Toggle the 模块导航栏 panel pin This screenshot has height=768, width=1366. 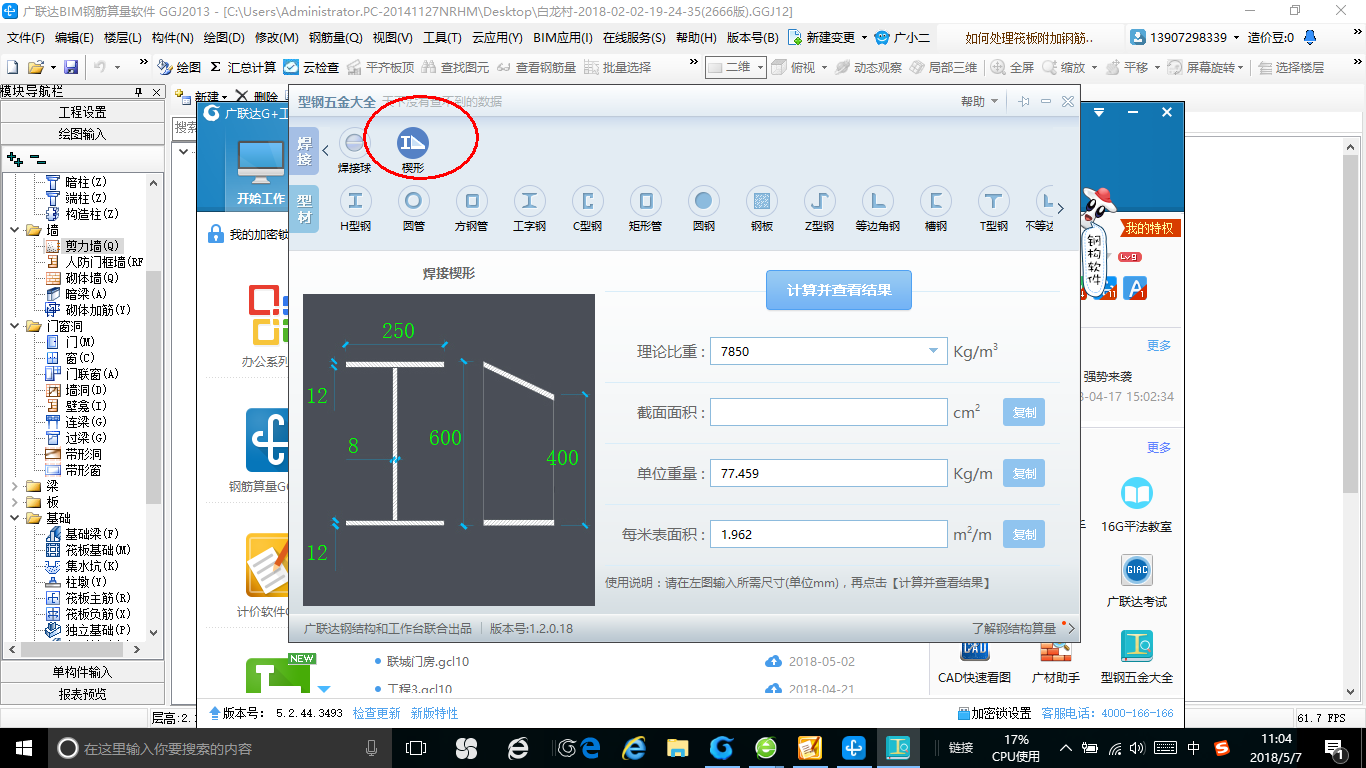click(x=138, y=92)
